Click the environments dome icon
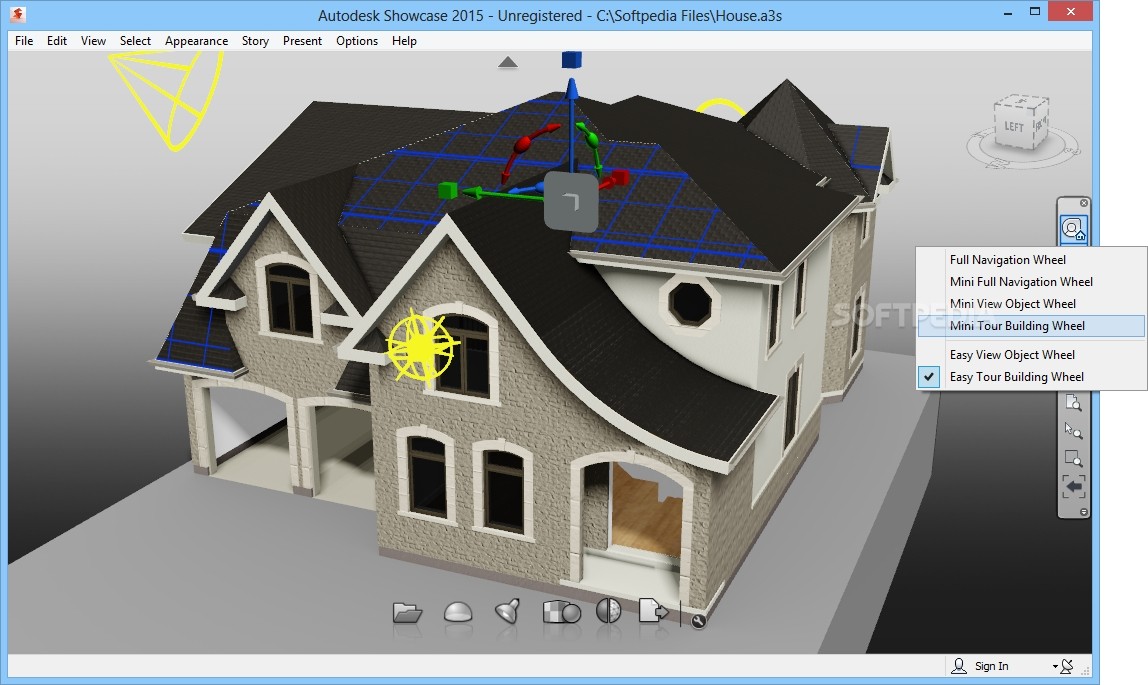1148x685 pixels. [458, 612]
